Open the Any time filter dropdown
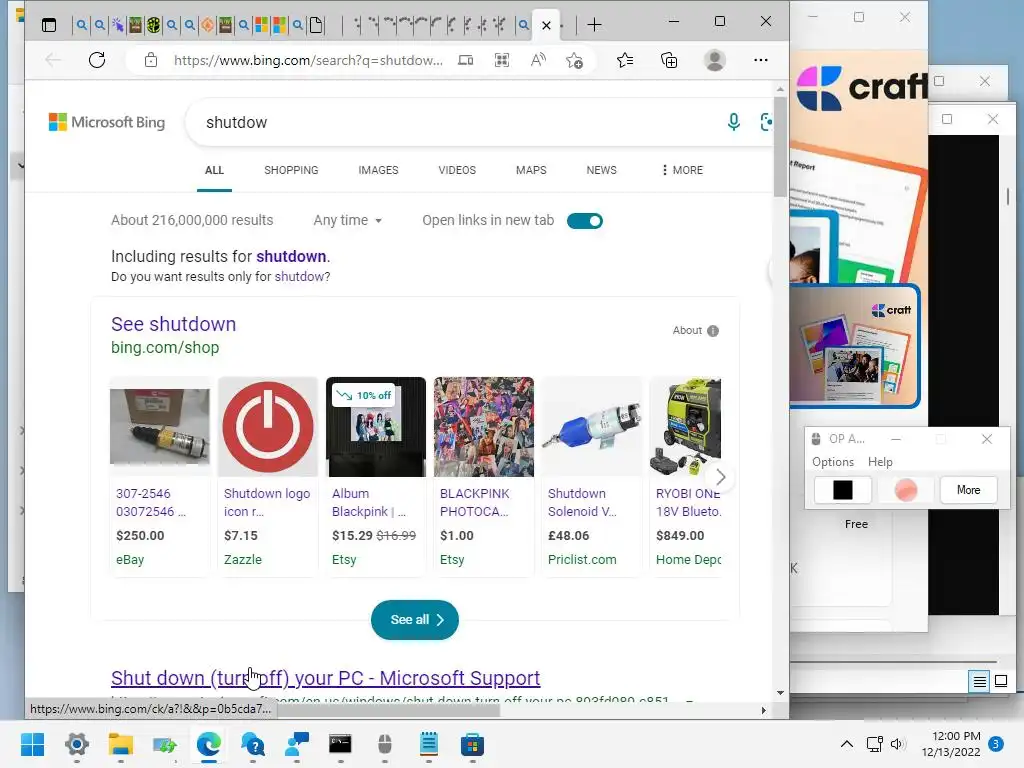 (x=347, y=221)
